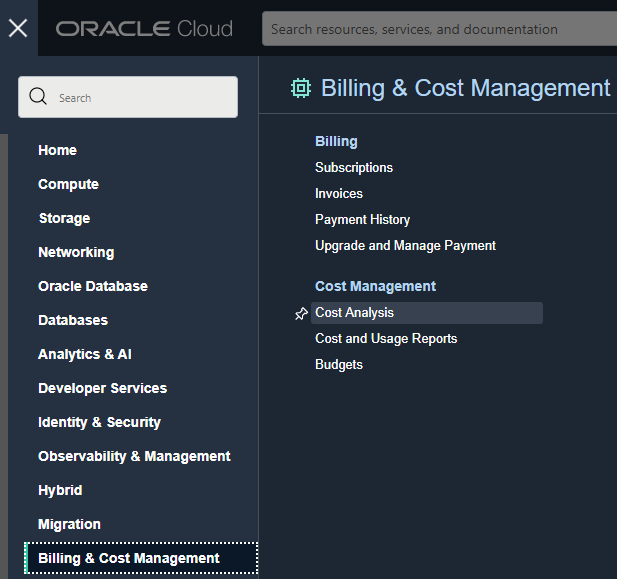Open the Analytics & AI category
The height and width of the screenshot is (579, 617).
coord(85,354)
